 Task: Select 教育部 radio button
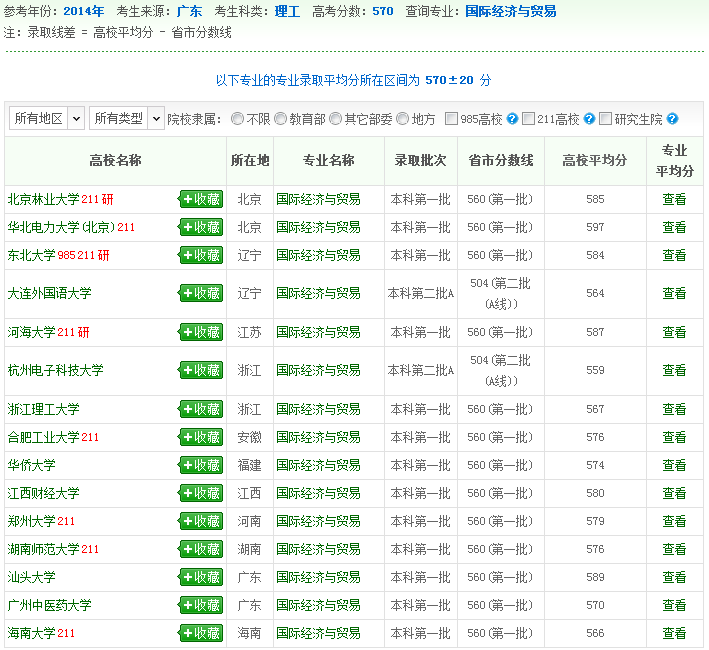[280, 119]
